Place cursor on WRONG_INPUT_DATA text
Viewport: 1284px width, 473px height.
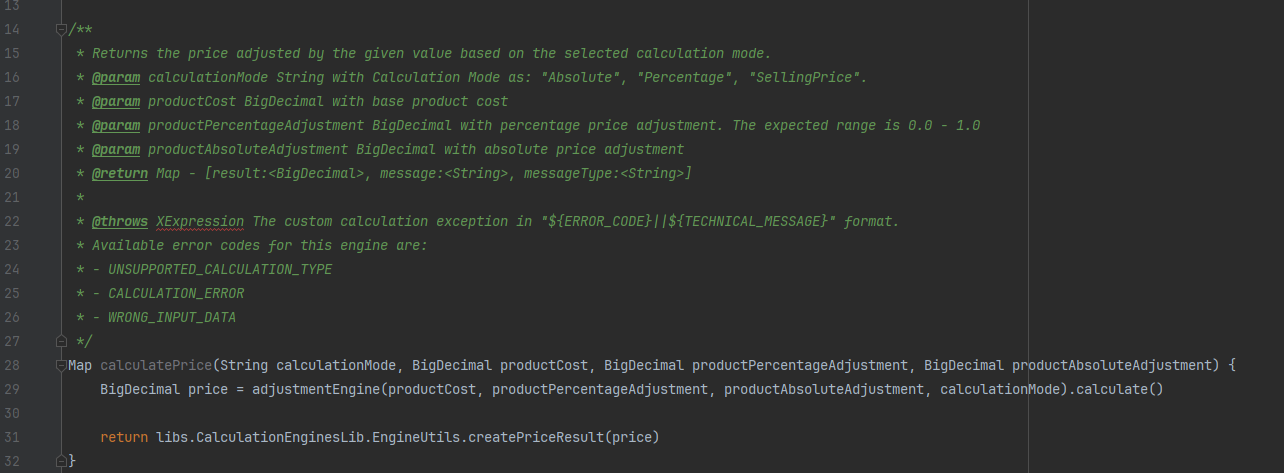(x=172, y=317)
